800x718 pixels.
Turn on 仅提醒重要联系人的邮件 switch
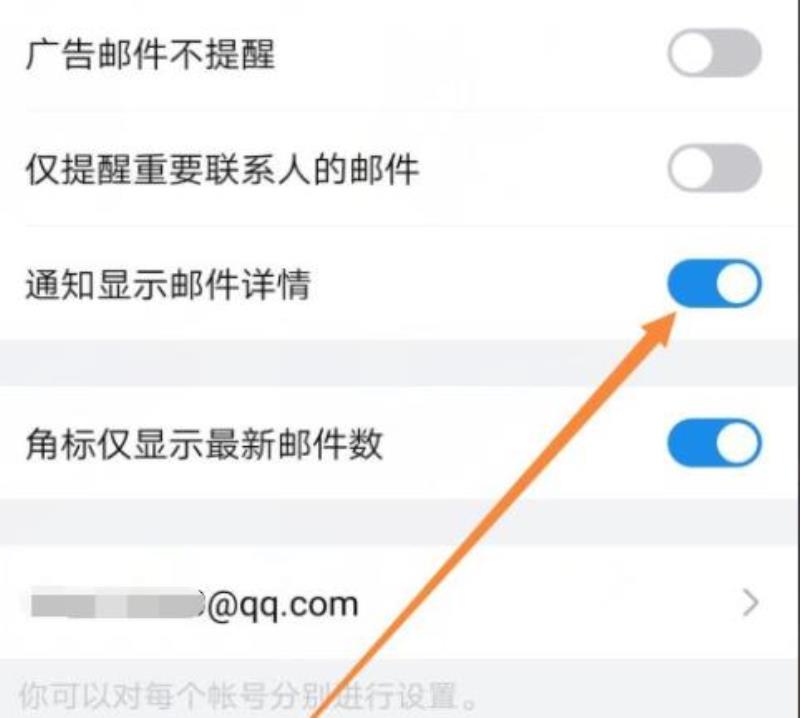point(714,168)
